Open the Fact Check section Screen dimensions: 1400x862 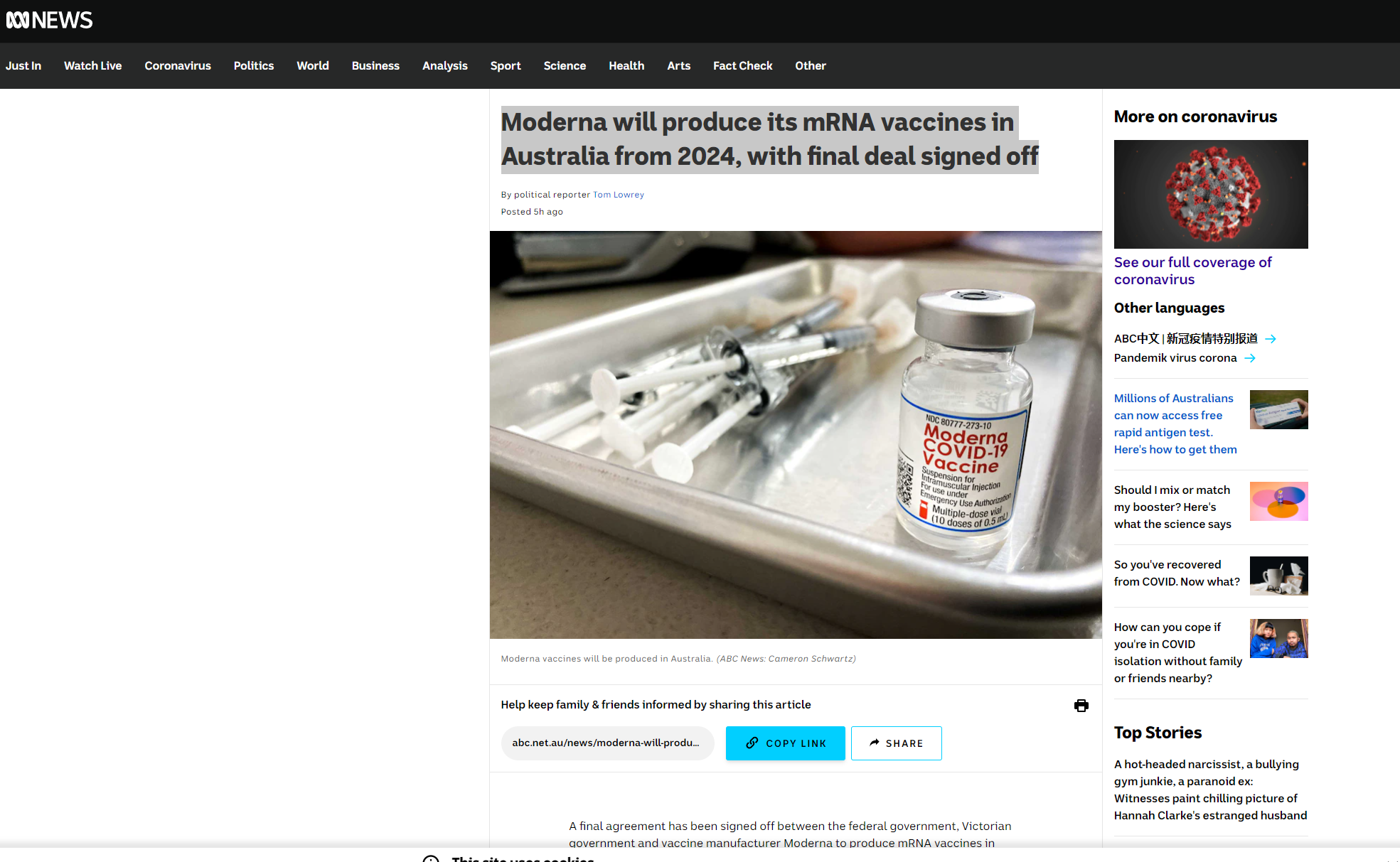point(742,65)
